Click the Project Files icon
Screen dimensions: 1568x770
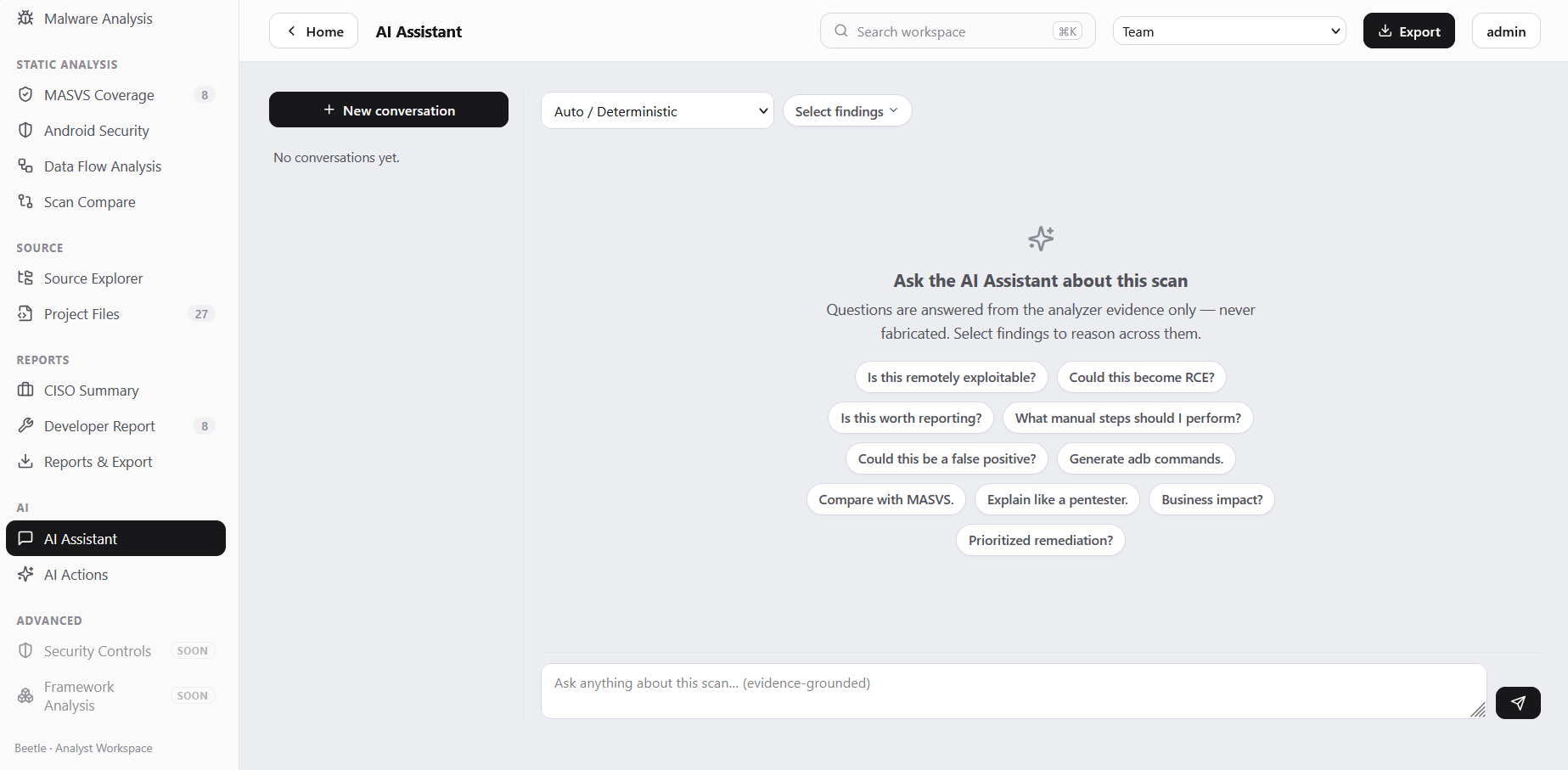(25, 313)
